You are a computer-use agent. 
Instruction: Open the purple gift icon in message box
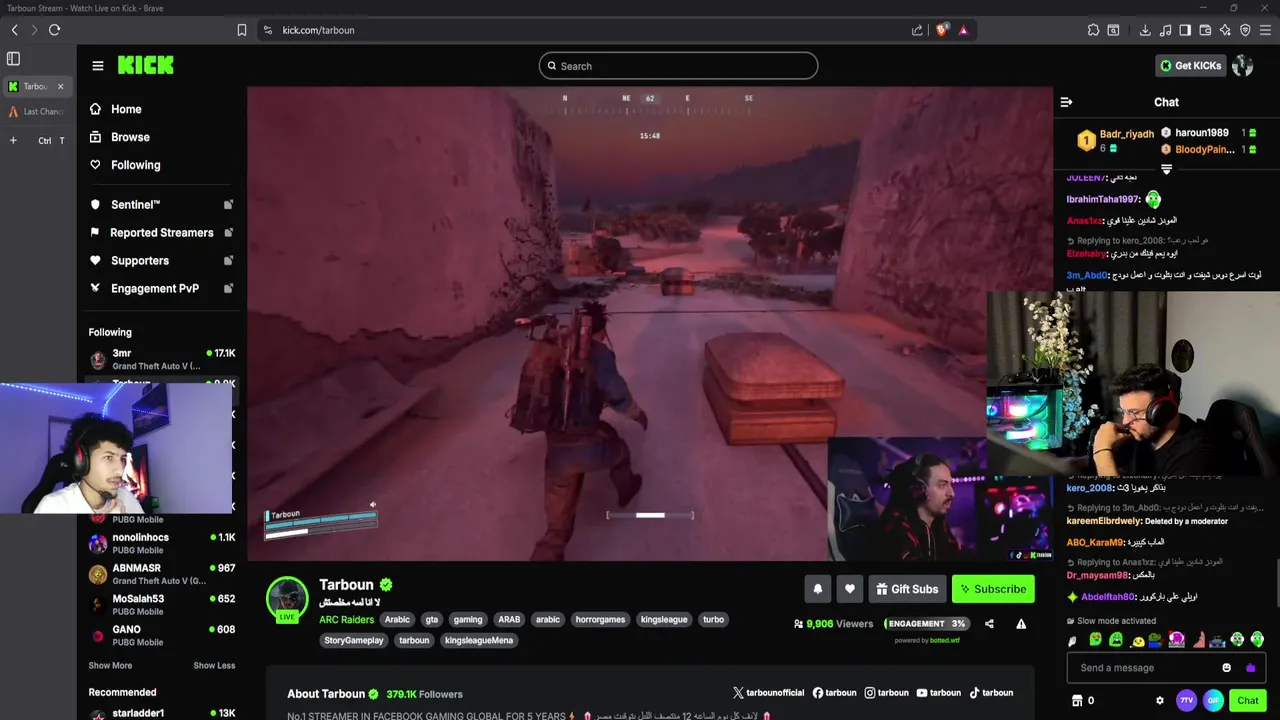coord(1250,668)
